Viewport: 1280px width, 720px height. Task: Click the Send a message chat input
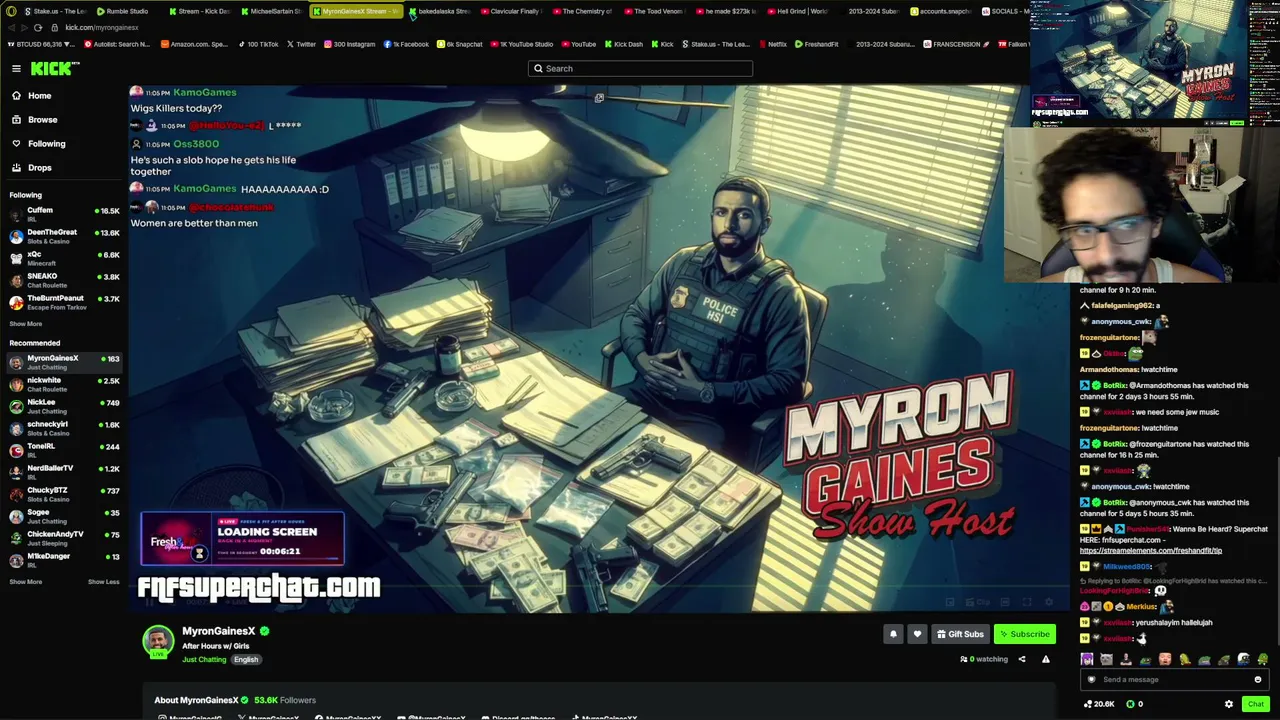coord(1172,680)
